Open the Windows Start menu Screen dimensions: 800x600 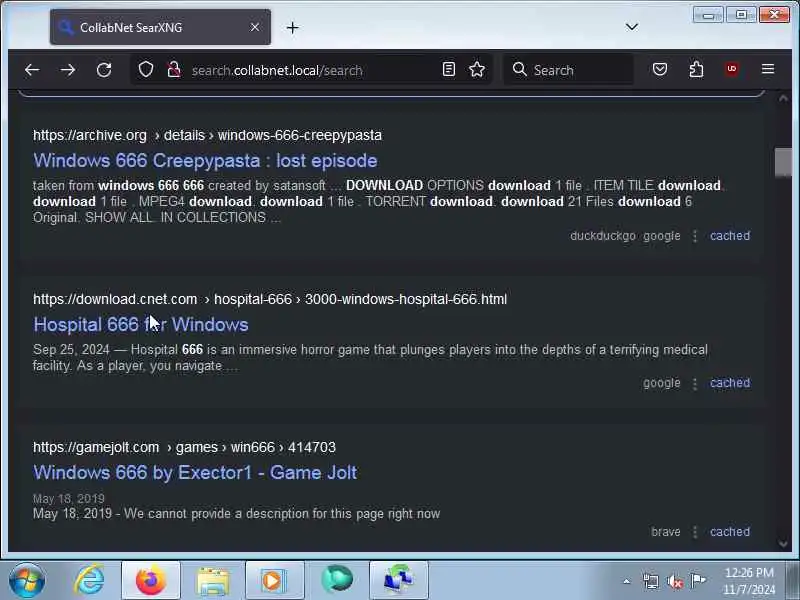[x=26, y=580]
